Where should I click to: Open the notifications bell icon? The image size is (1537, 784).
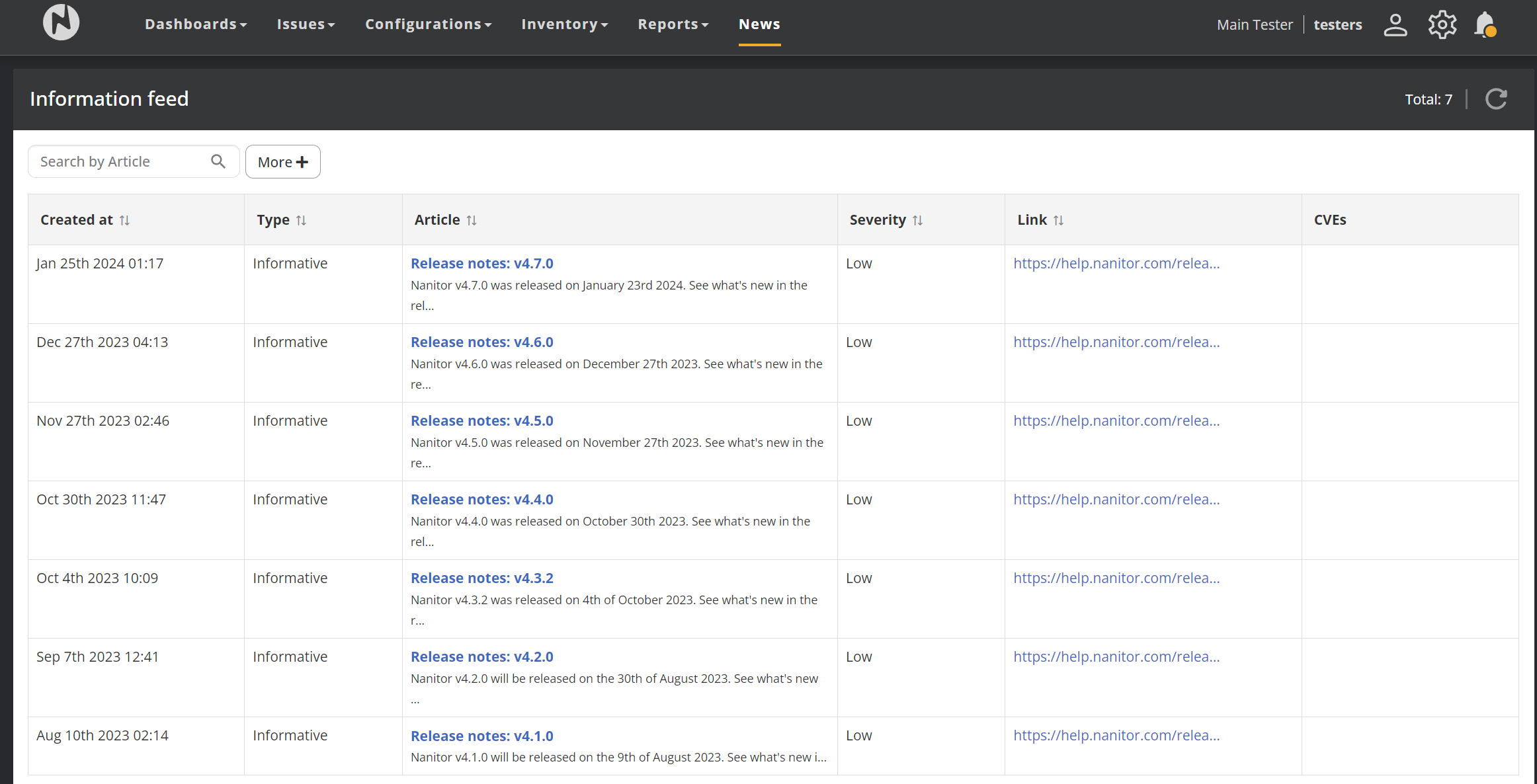pyautogui.click(x=1485, y=25)
